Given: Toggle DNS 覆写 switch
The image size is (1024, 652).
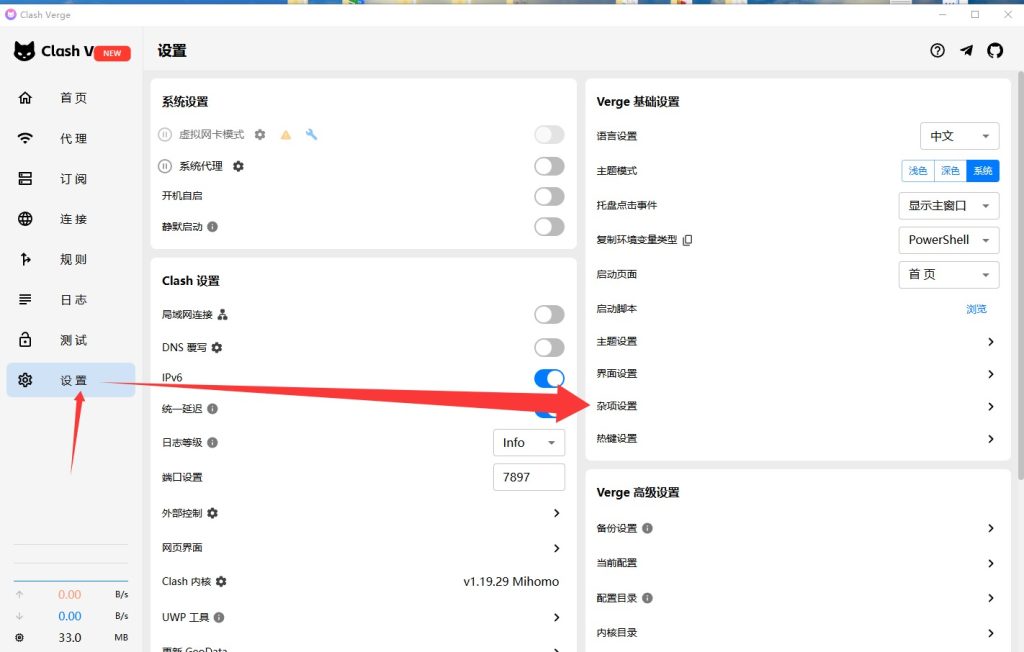Looking at the screenshot, I should pyautogui.click(x=549, y=348).
